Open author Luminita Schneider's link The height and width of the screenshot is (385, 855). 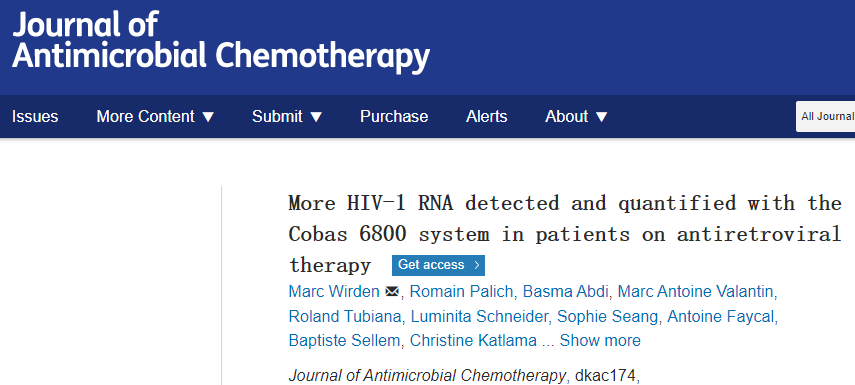click(479, 316)
